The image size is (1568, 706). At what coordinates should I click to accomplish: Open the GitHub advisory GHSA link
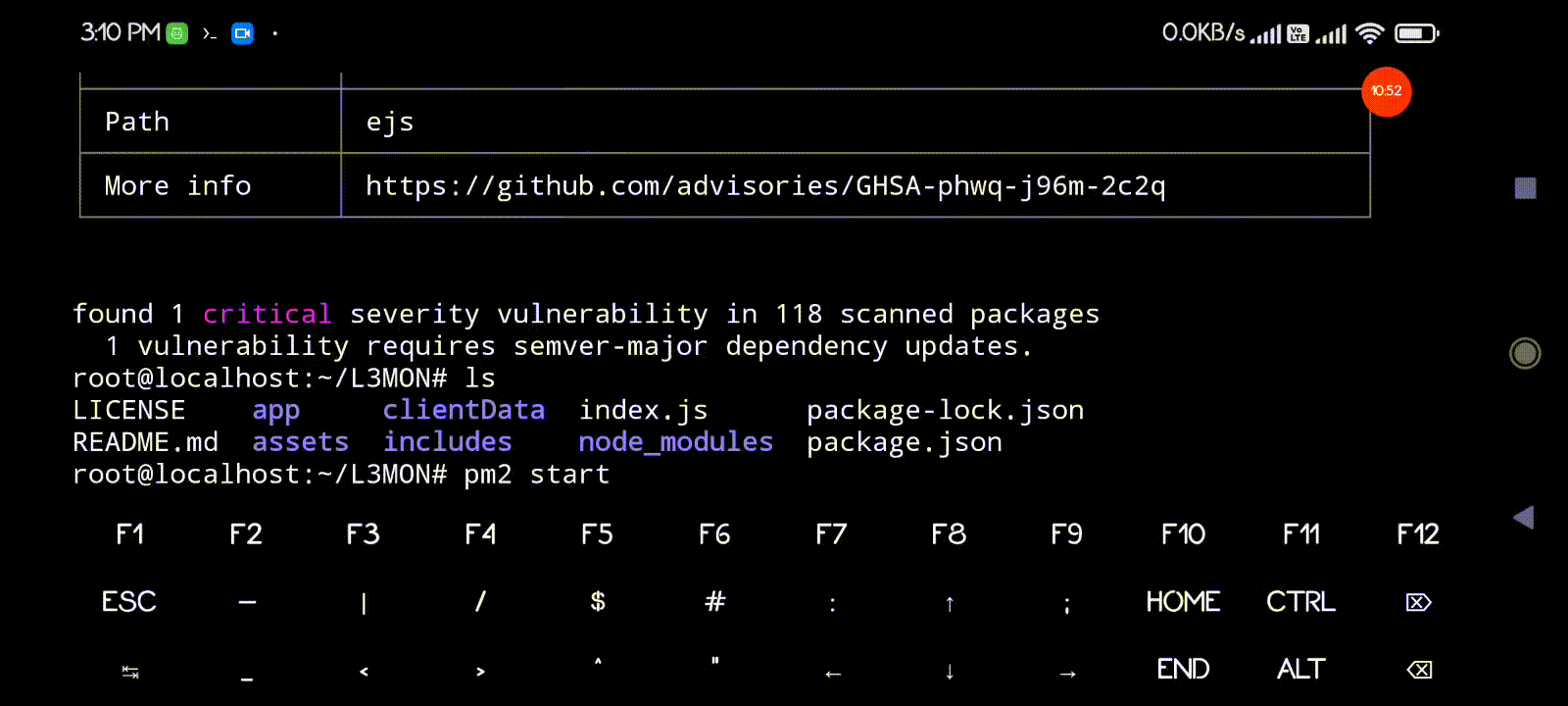pyautogui.click(x=765, y=185)
